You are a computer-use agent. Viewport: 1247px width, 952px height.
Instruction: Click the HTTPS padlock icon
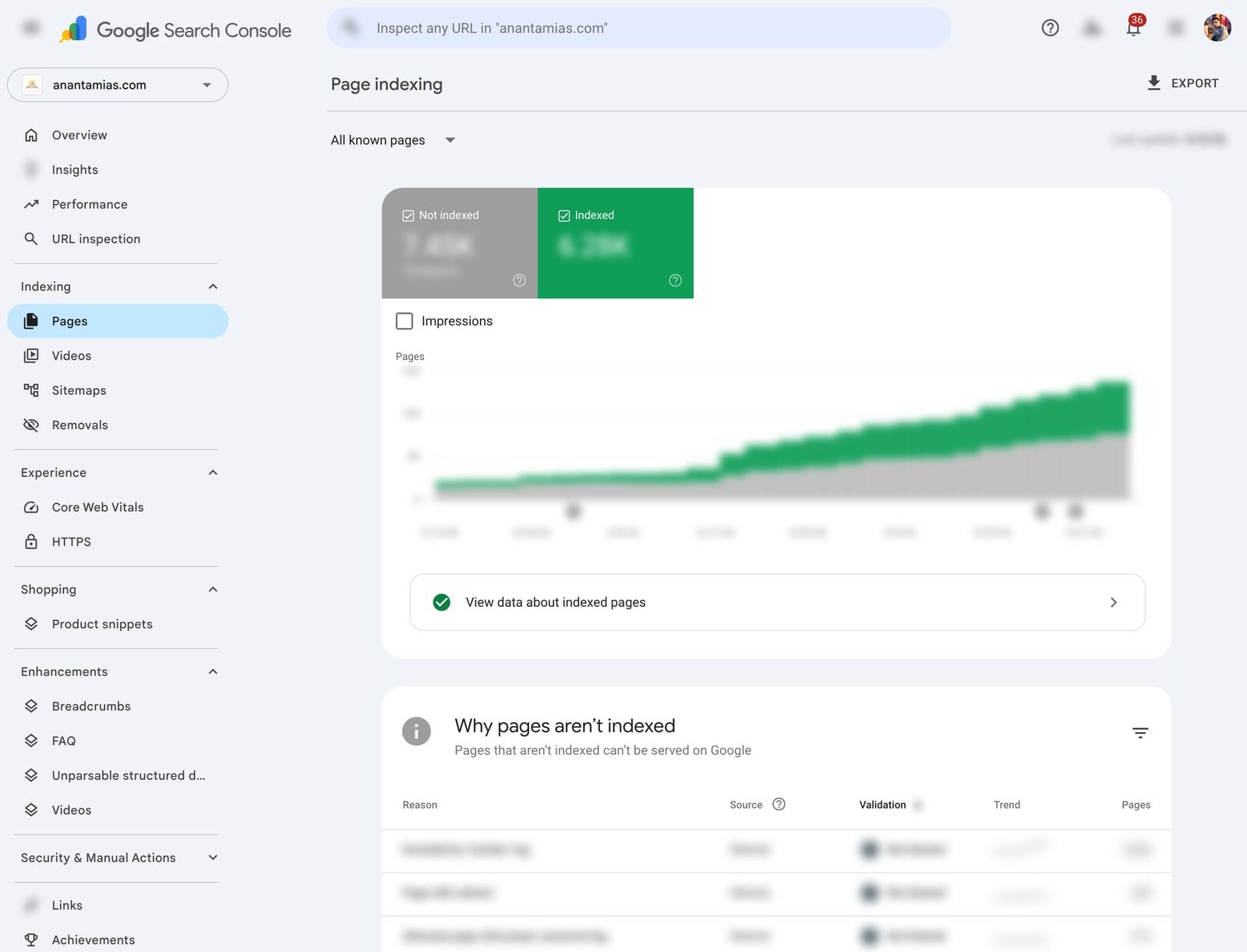pos(31,541)
